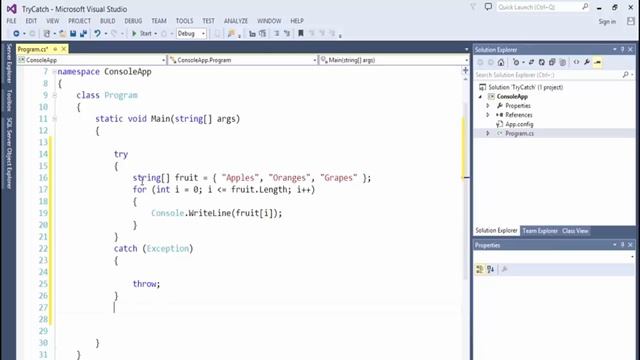Open the DEBUG menu
The image size is (640, 360).
133,20
